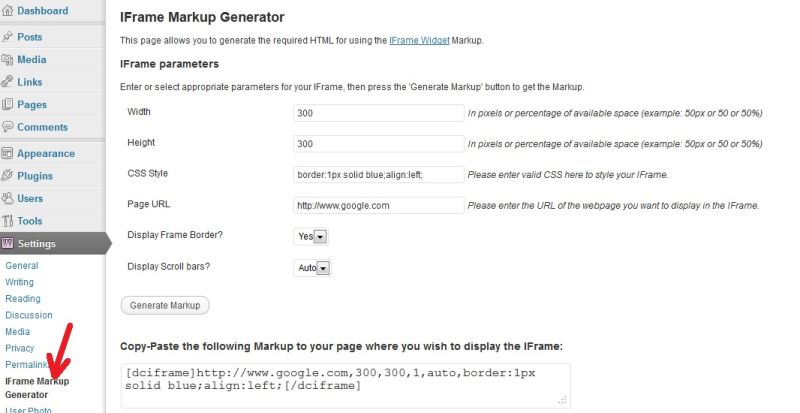
Task: Click the Media icon in sidebar
Action: click(x=8, y=60)
